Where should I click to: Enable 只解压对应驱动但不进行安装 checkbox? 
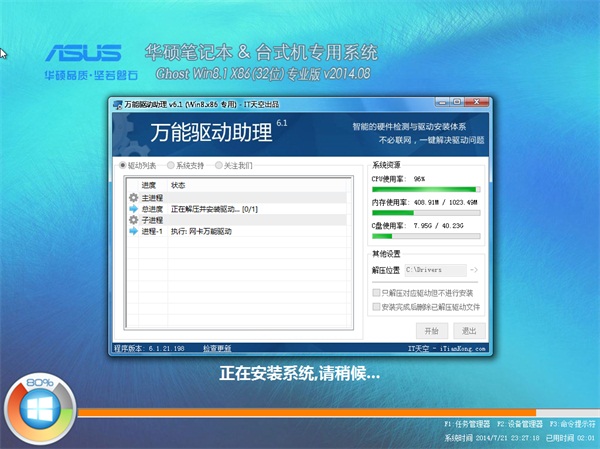coord(376,294)
